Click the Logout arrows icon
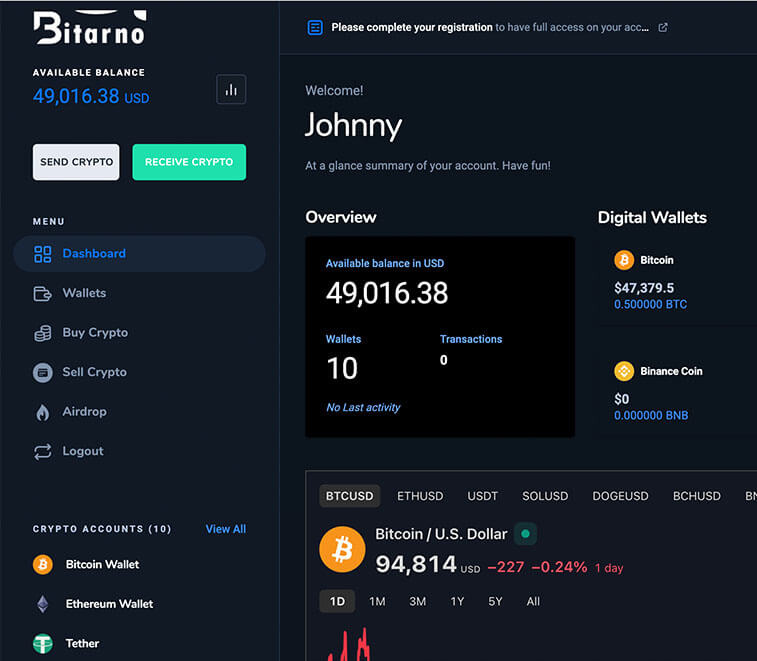 click(x=42, y=452)
